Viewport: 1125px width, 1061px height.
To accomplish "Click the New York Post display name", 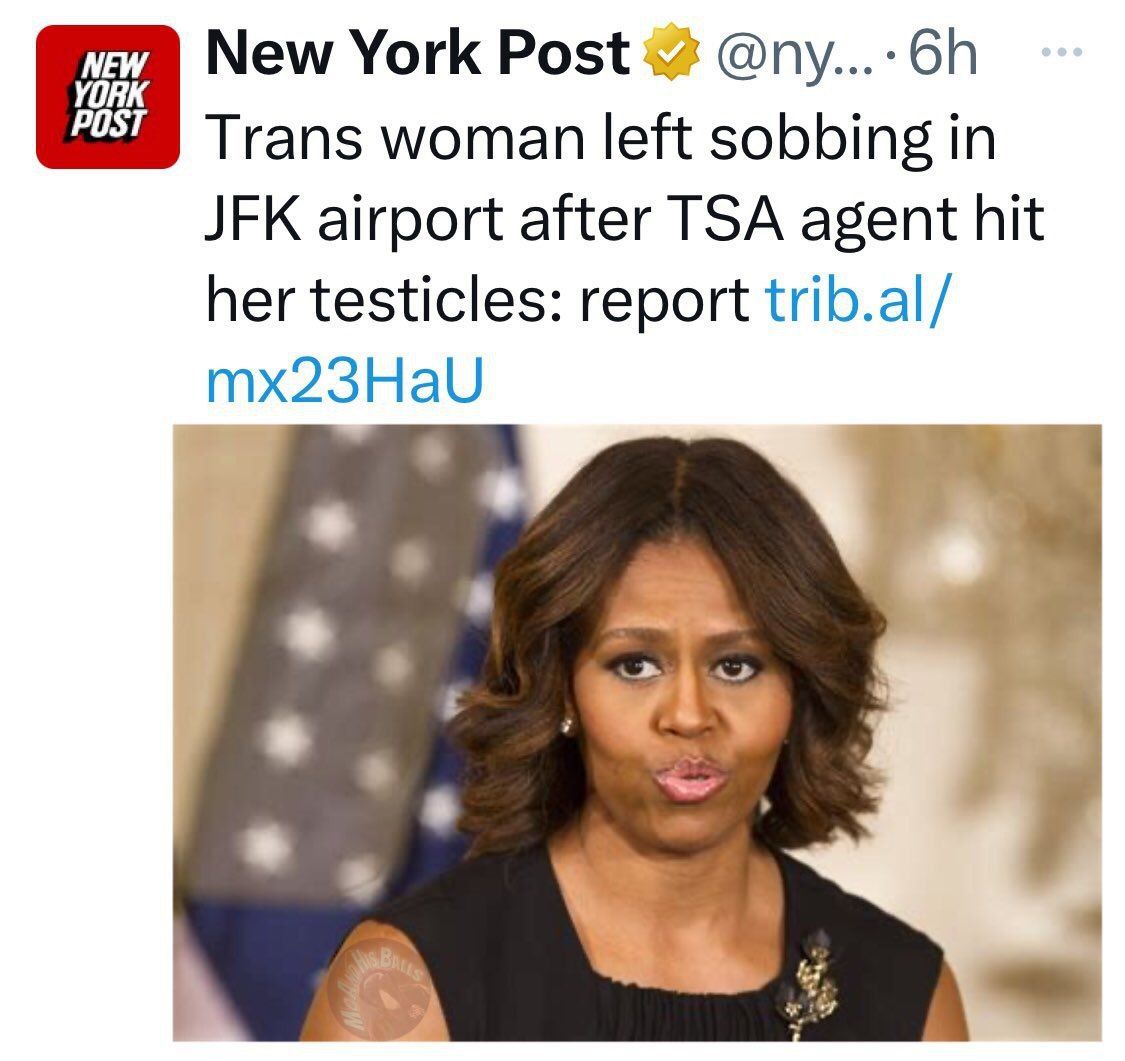I will (x=418, y=52).
